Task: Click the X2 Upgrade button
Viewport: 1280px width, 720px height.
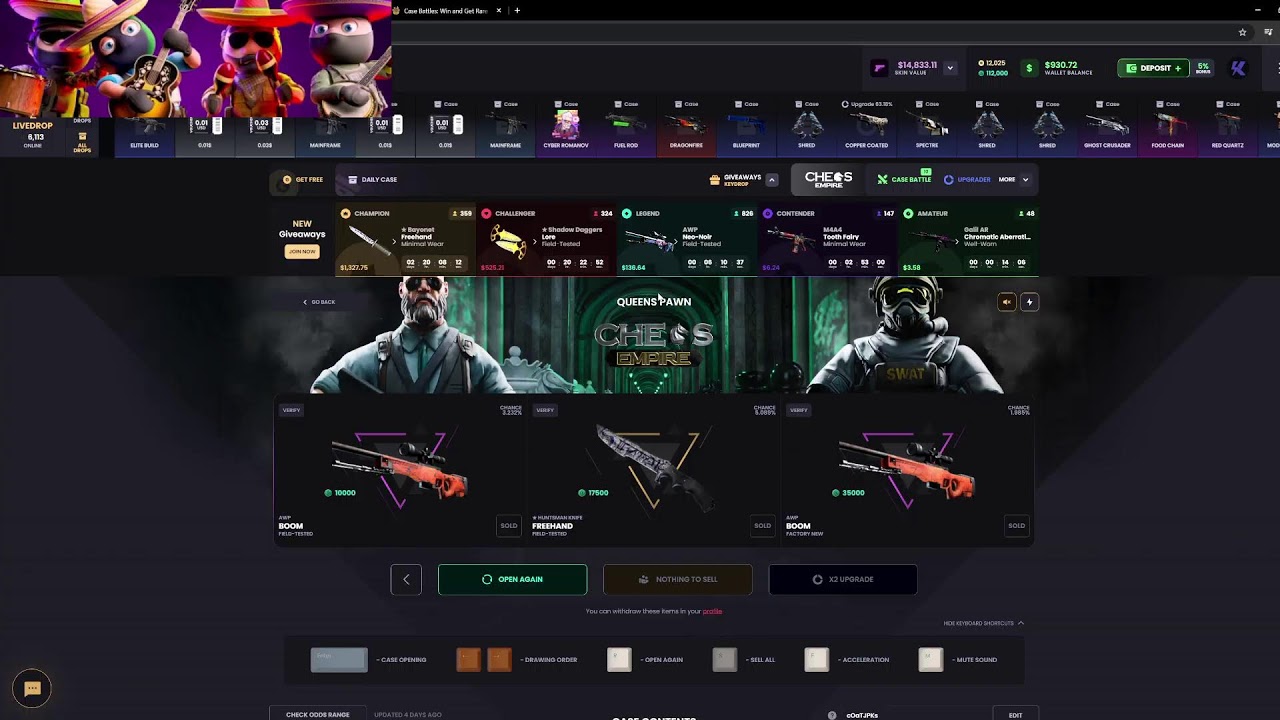Action: (x=843, y=579)
